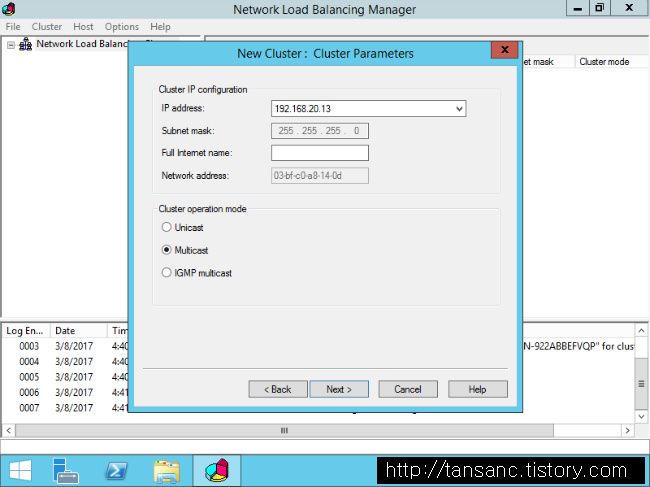This screenshot has height=487, width=650.
Task: Open the Cluster menu
Action: [47, 27]
